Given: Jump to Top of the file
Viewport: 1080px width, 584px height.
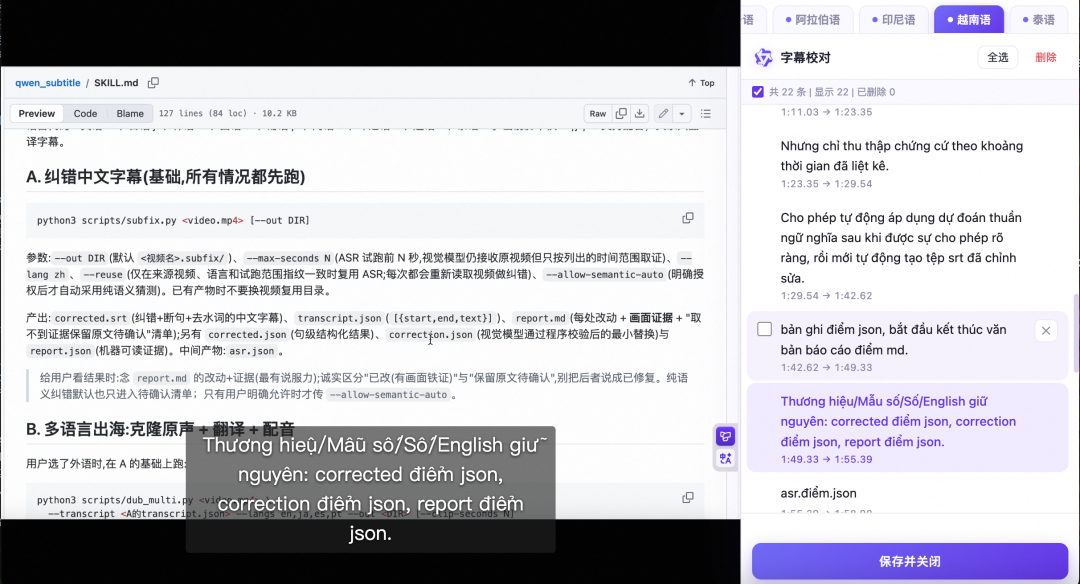Looking at the screenshot, I should [701, 83].
